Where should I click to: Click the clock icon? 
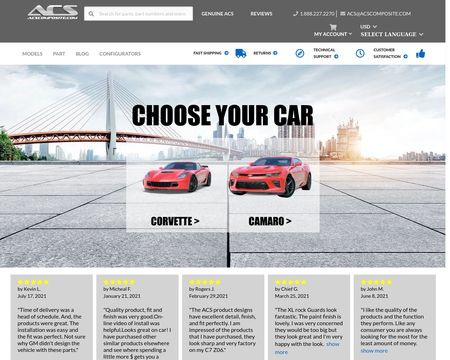point(360,53)
